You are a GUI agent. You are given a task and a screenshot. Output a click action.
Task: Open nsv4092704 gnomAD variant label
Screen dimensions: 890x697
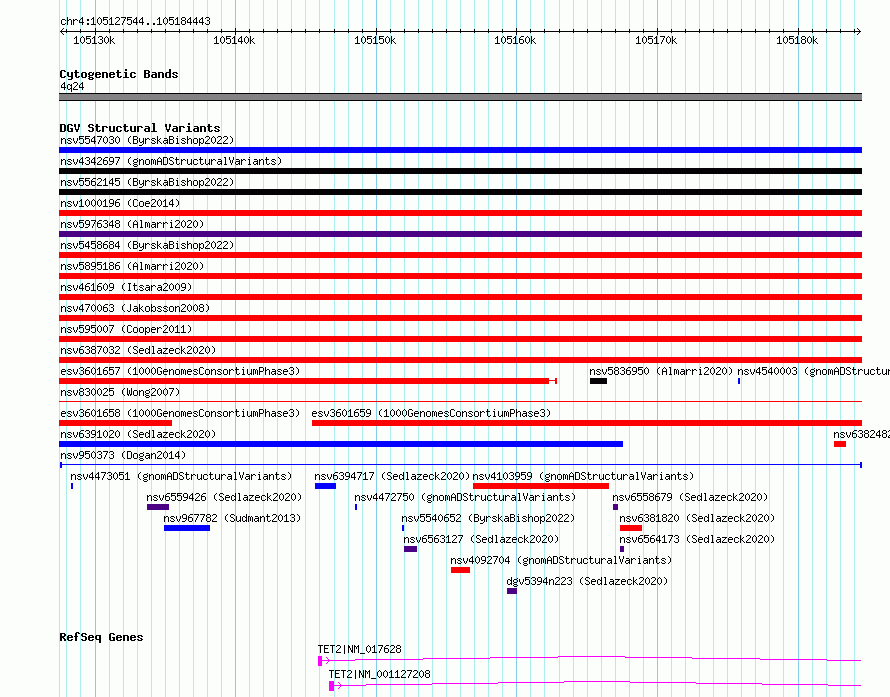tap(561, 560)
